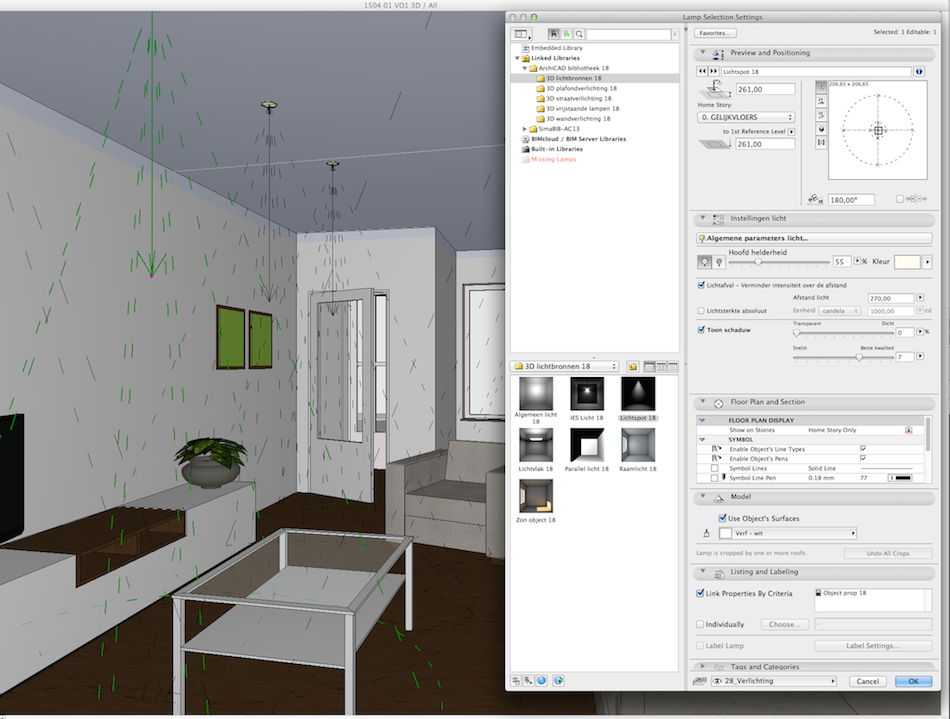Click the Afstand licht value field
Screen dimensions: 950x719
pos(891,298)
